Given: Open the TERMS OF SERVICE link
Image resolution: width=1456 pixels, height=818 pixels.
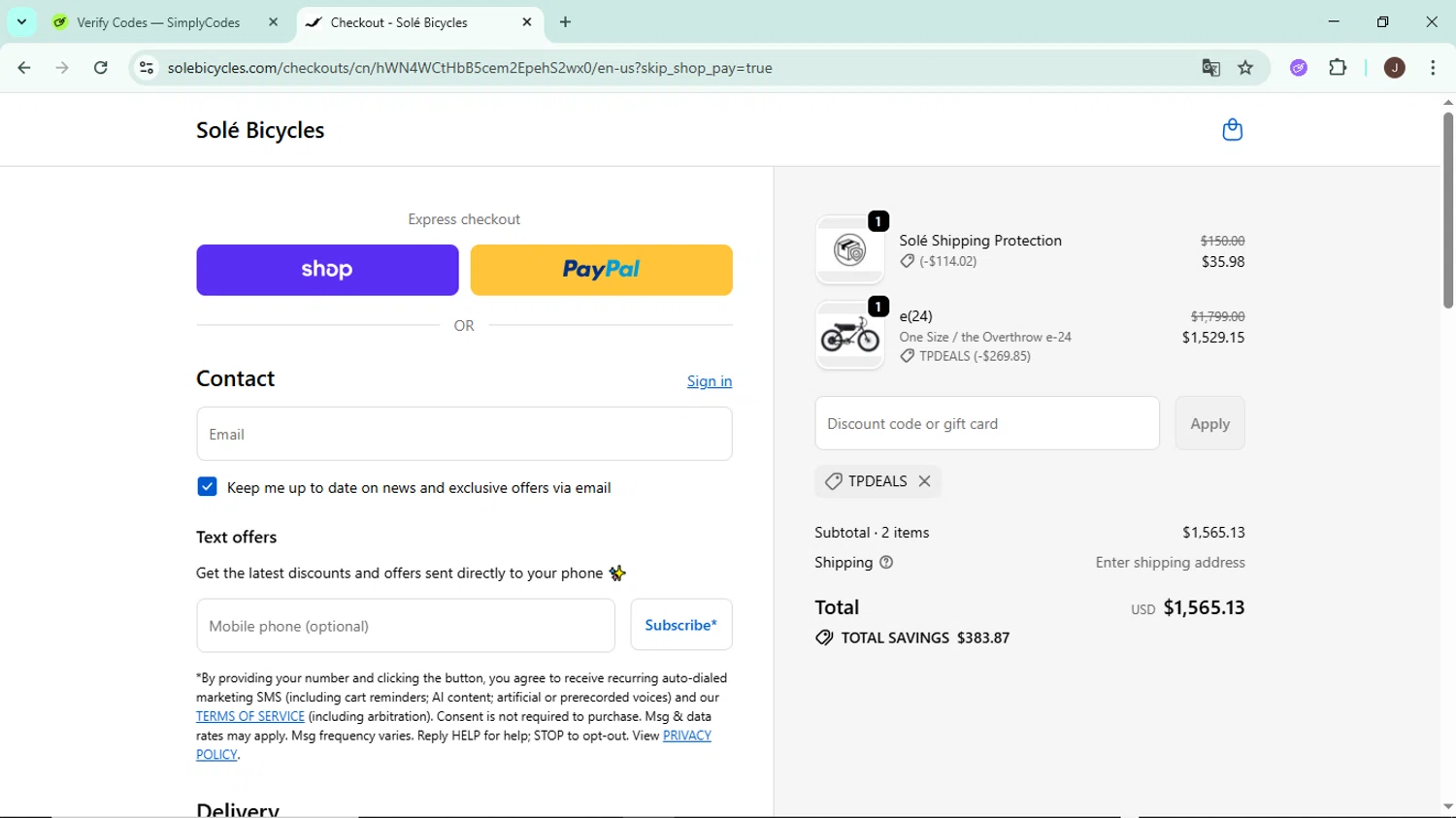Looking at the screenshot, I should (x=250, y=716).
